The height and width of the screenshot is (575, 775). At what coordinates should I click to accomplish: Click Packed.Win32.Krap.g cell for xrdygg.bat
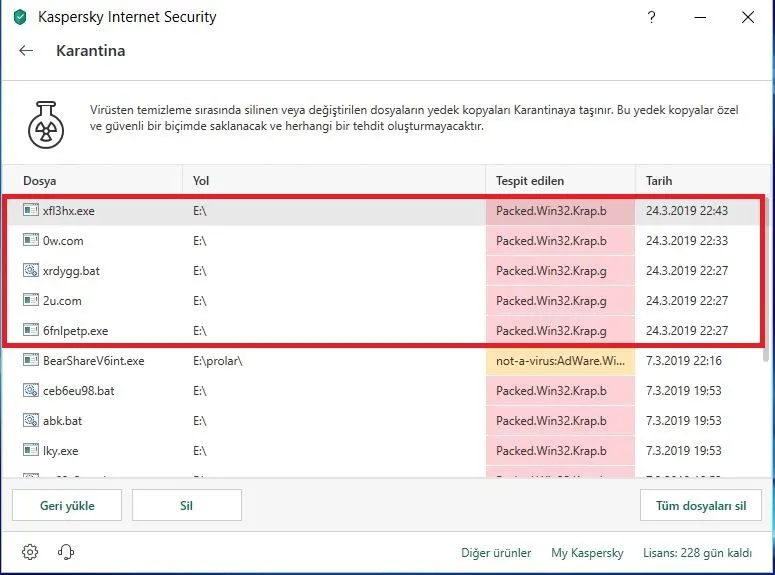click(x=560, y=270)
